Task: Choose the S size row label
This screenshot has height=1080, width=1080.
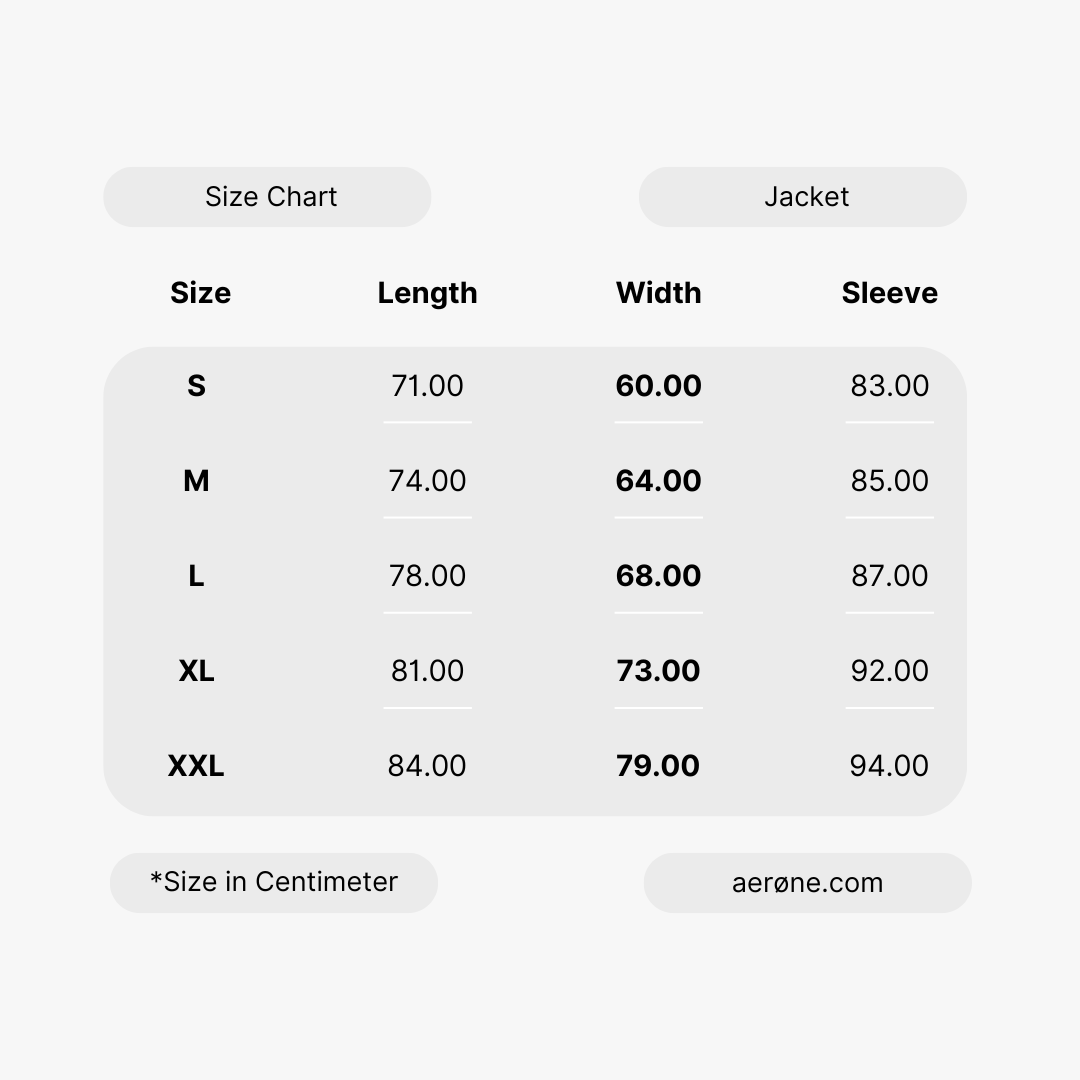Action: pyautogui.click(x=196, y=386)
